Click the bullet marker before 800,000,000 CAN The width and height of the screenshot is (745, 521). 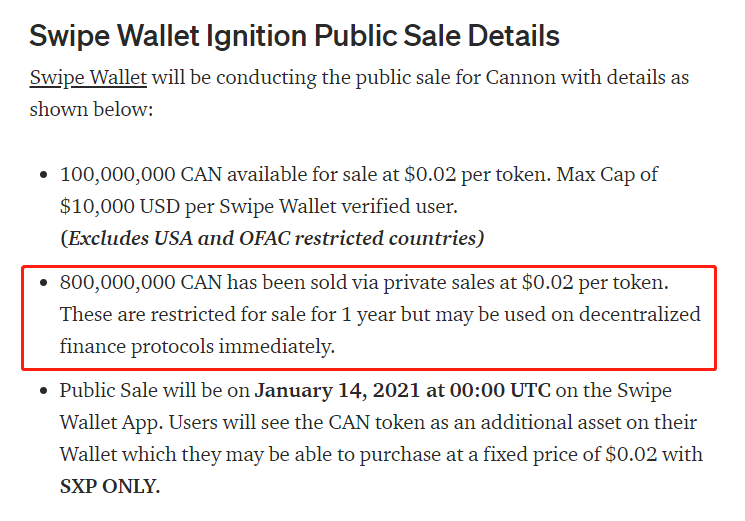(44, 284)
